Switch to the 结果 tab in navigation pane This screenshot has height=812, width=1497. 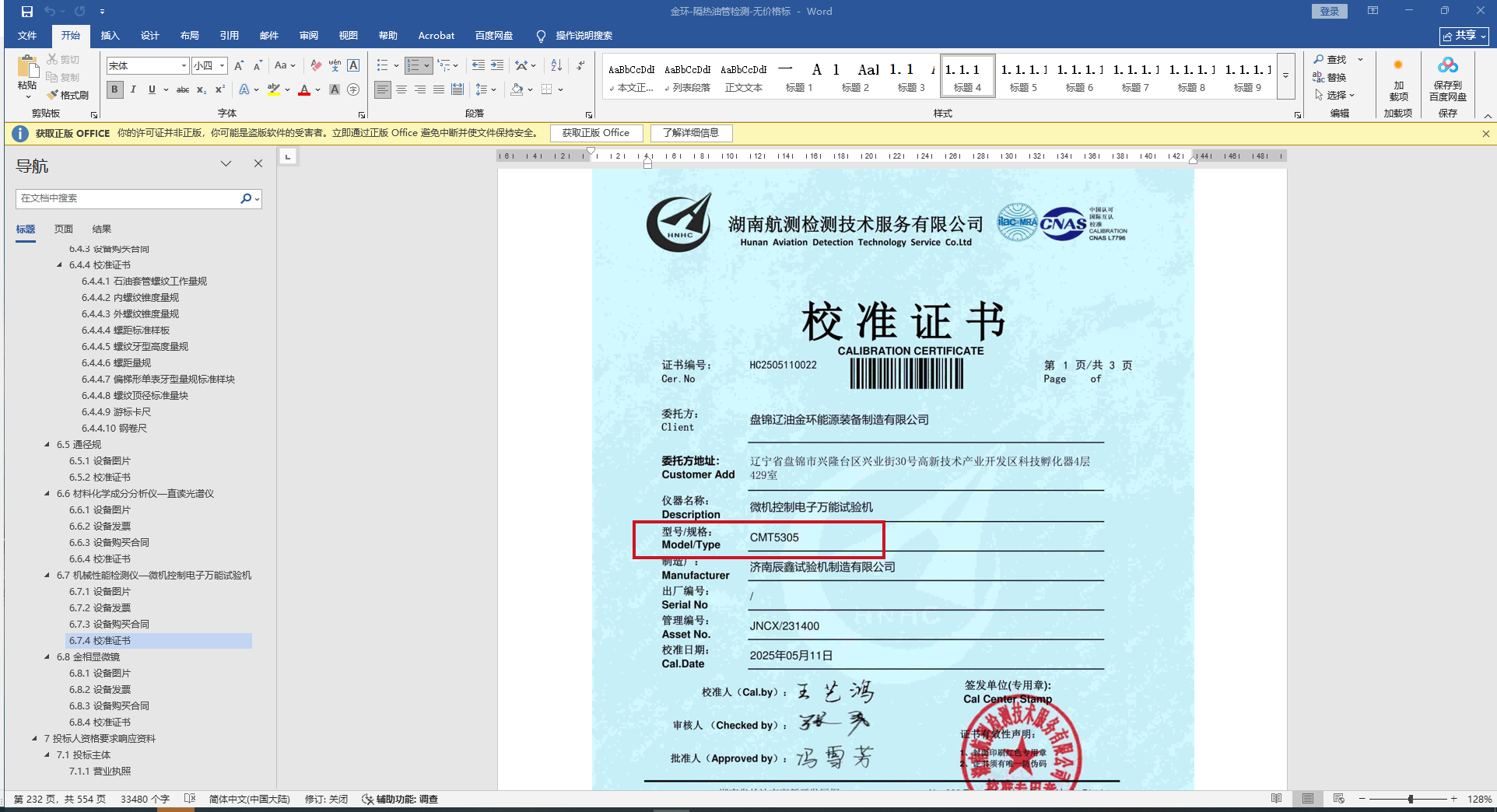(x=102, y=229)
